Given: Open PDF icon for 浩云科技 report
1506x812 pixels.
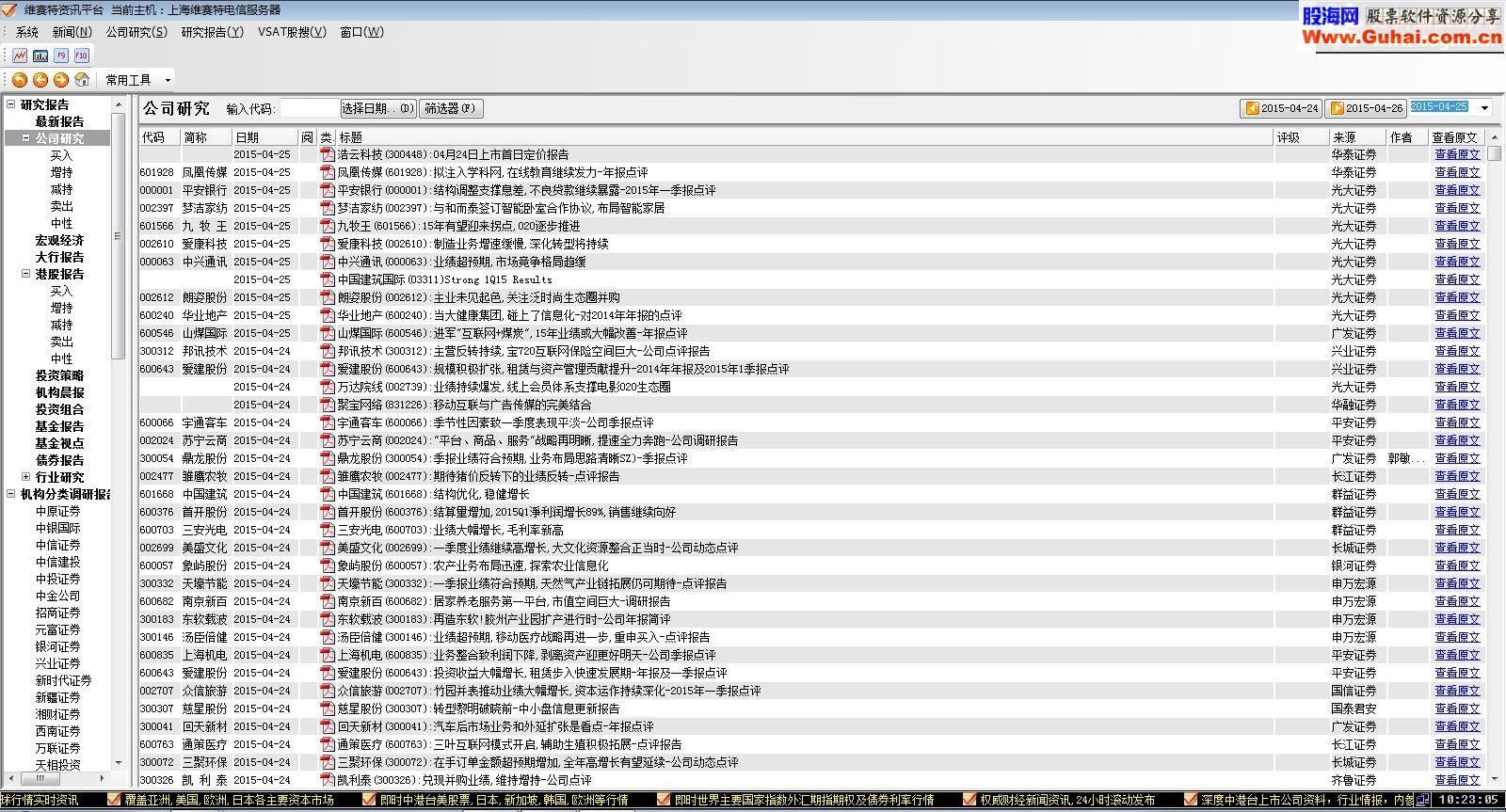Looking at the screenshot, I should point(328,154).
